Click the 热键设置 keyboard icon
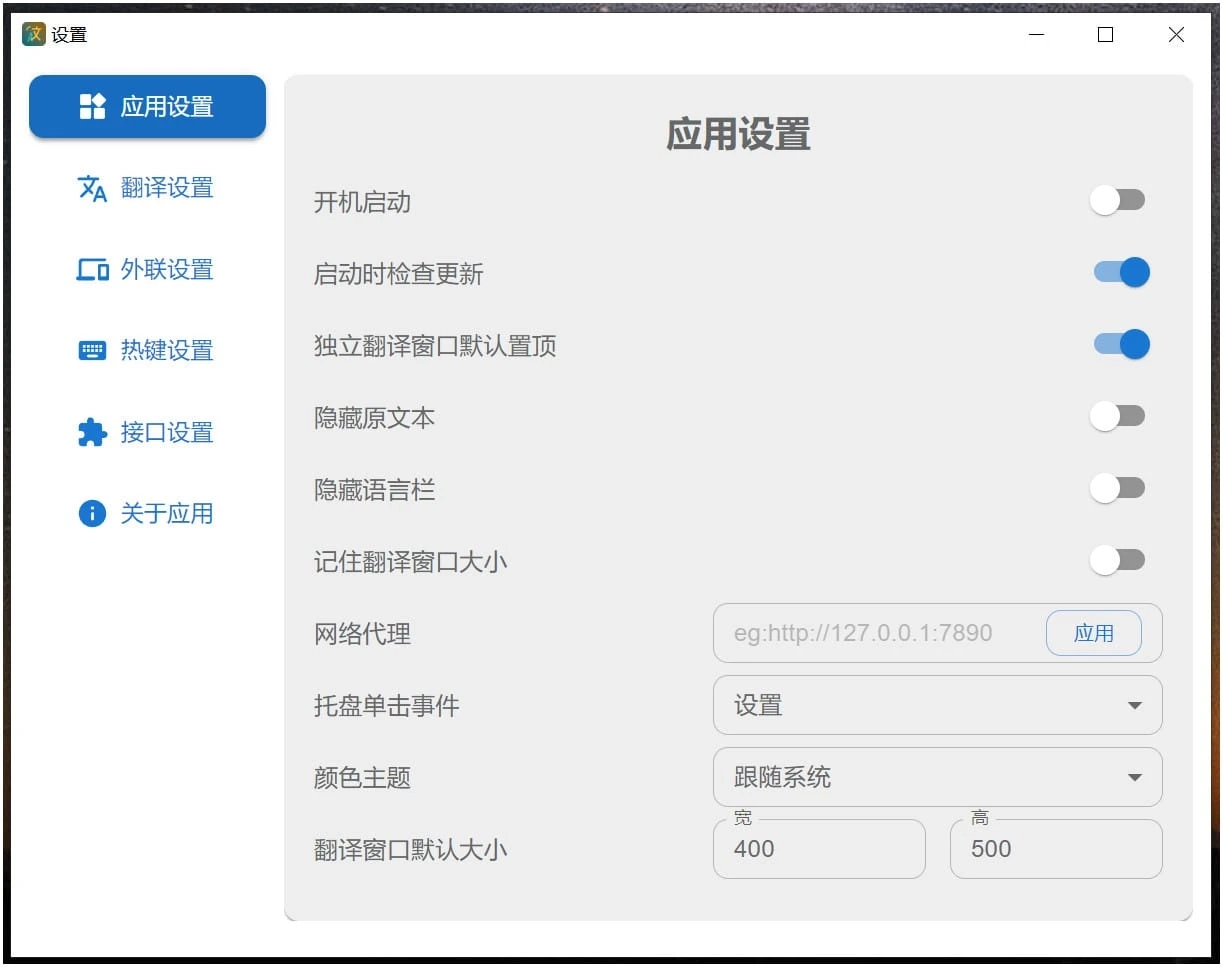Image resolution: width=1223 pixels, height=967 pixels. coord(92,351)
